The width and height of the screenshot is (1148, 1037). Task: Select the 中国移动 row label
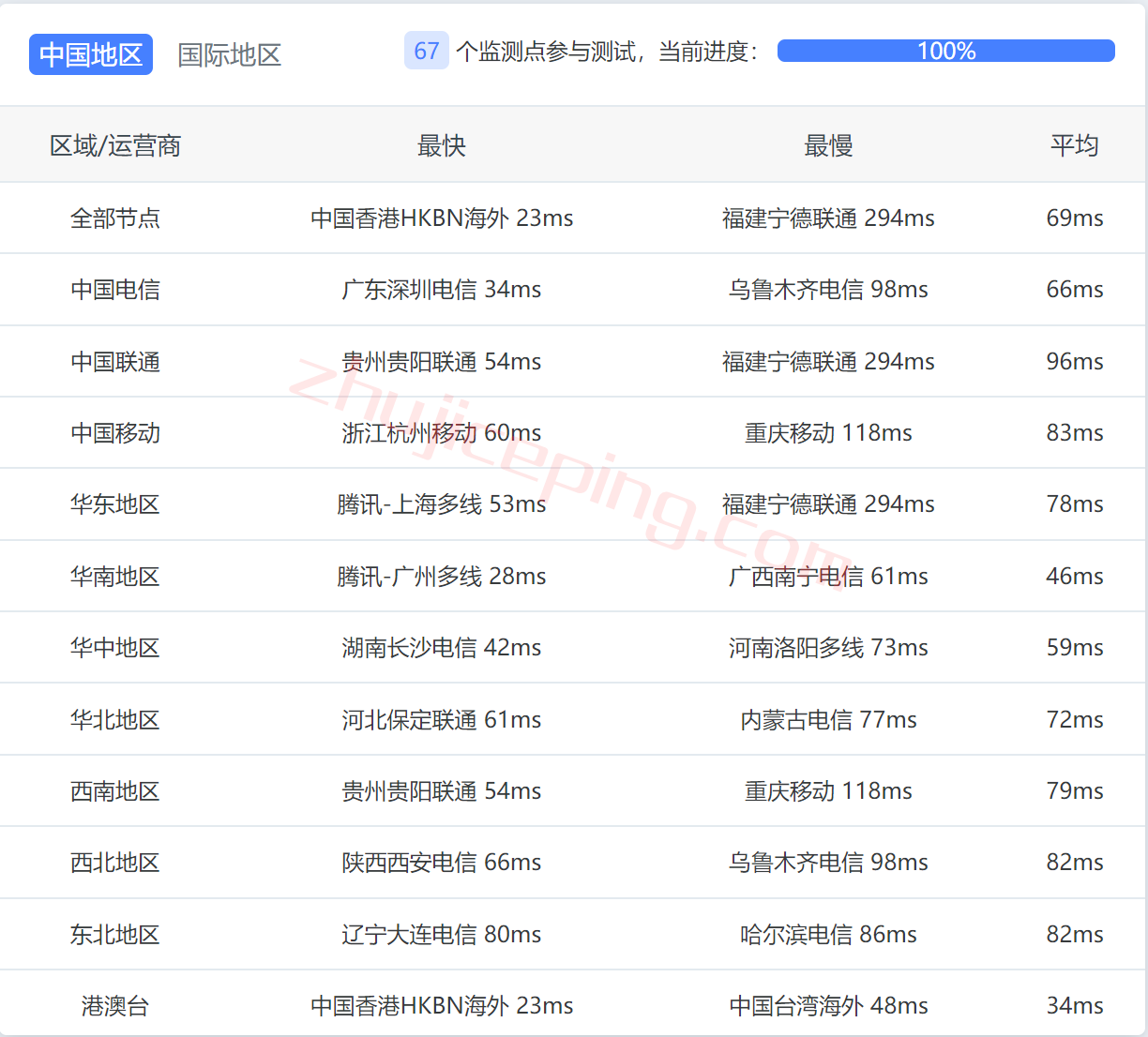115,433
